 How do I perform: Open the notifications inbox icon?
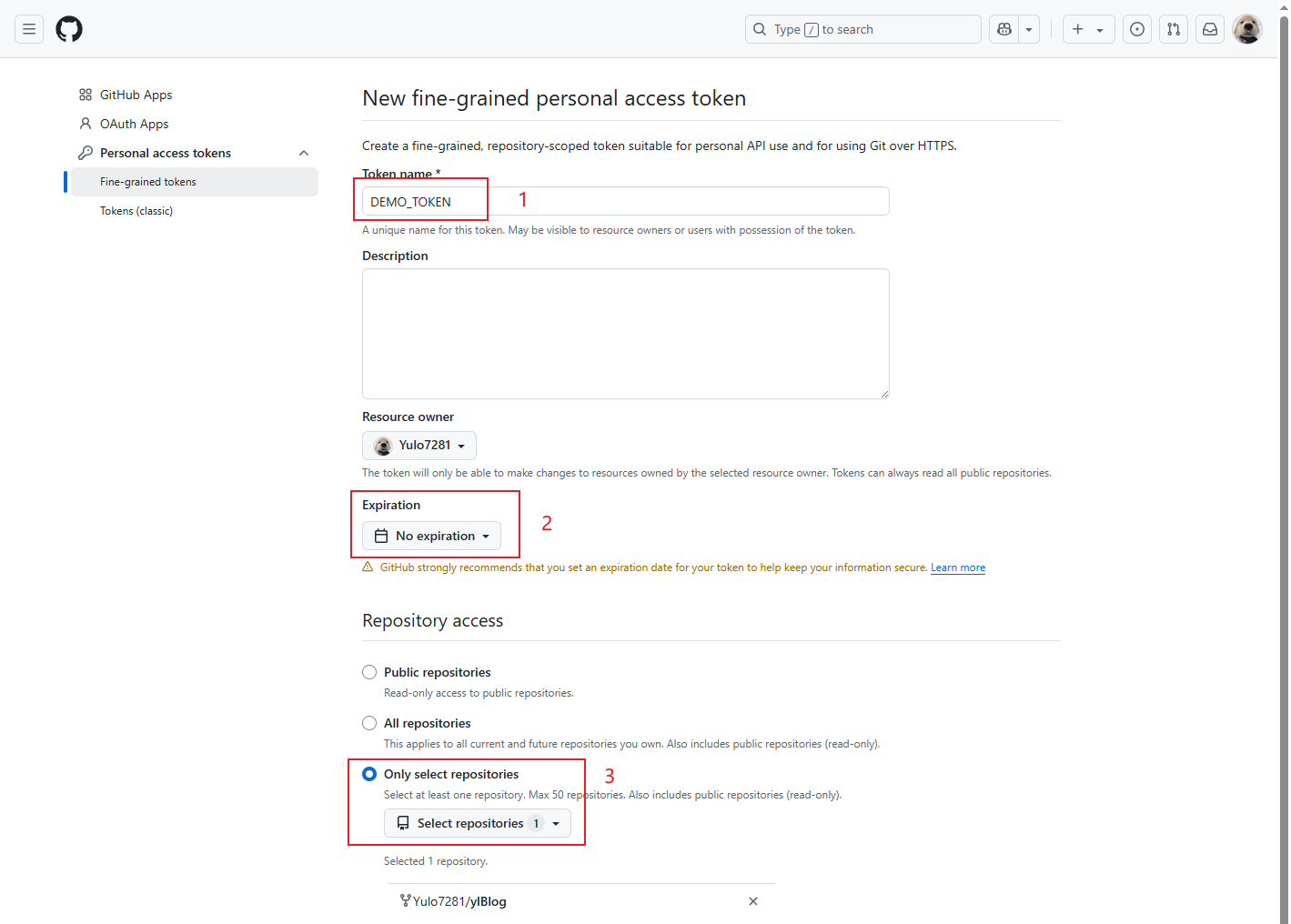point(1210,29)
